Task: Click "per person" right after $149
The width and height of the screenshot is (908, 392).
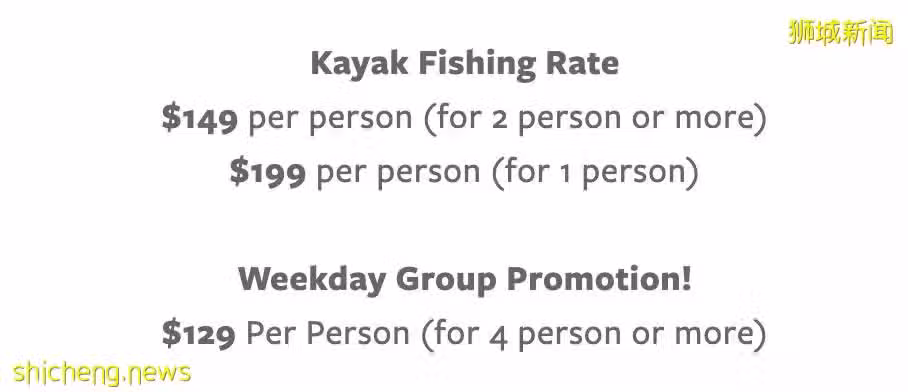Action: click(x=331, y=119)
